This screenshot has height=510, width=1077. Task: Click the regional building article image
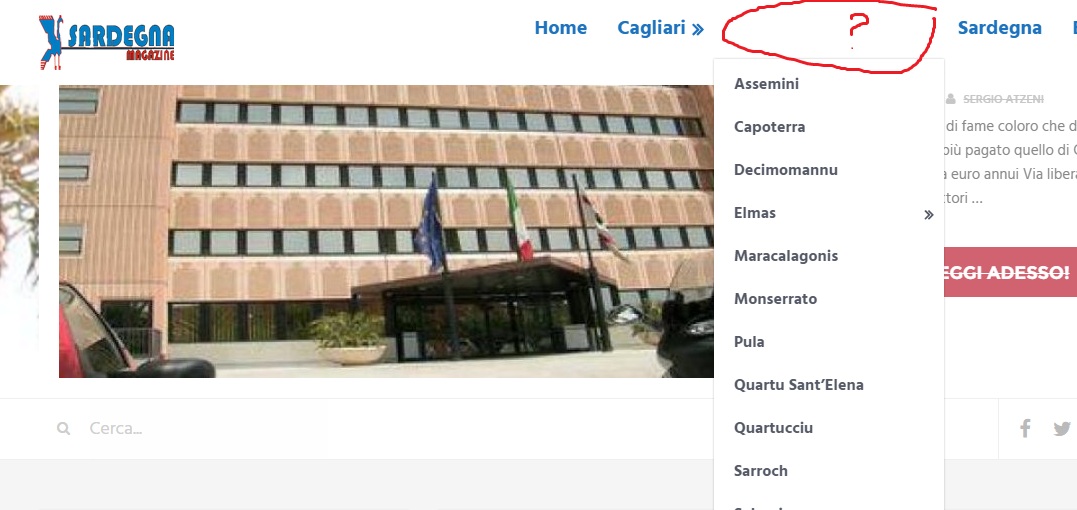point(386,231)
